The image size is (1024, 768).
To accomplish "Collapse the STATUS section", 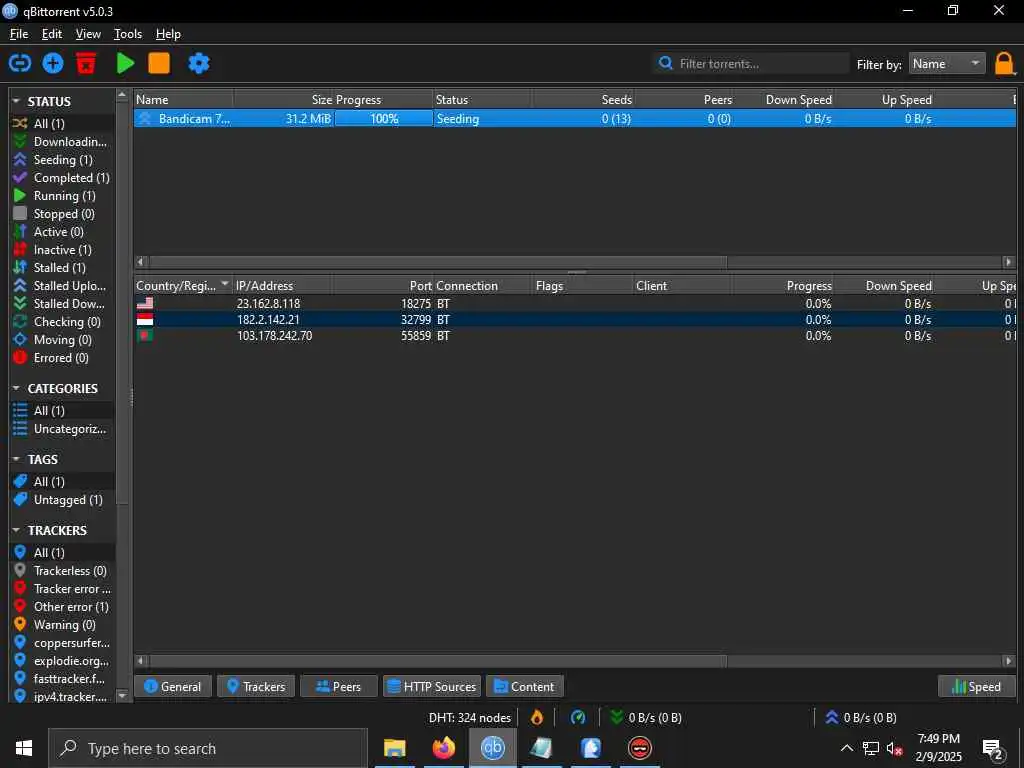I will pos(16,101).
